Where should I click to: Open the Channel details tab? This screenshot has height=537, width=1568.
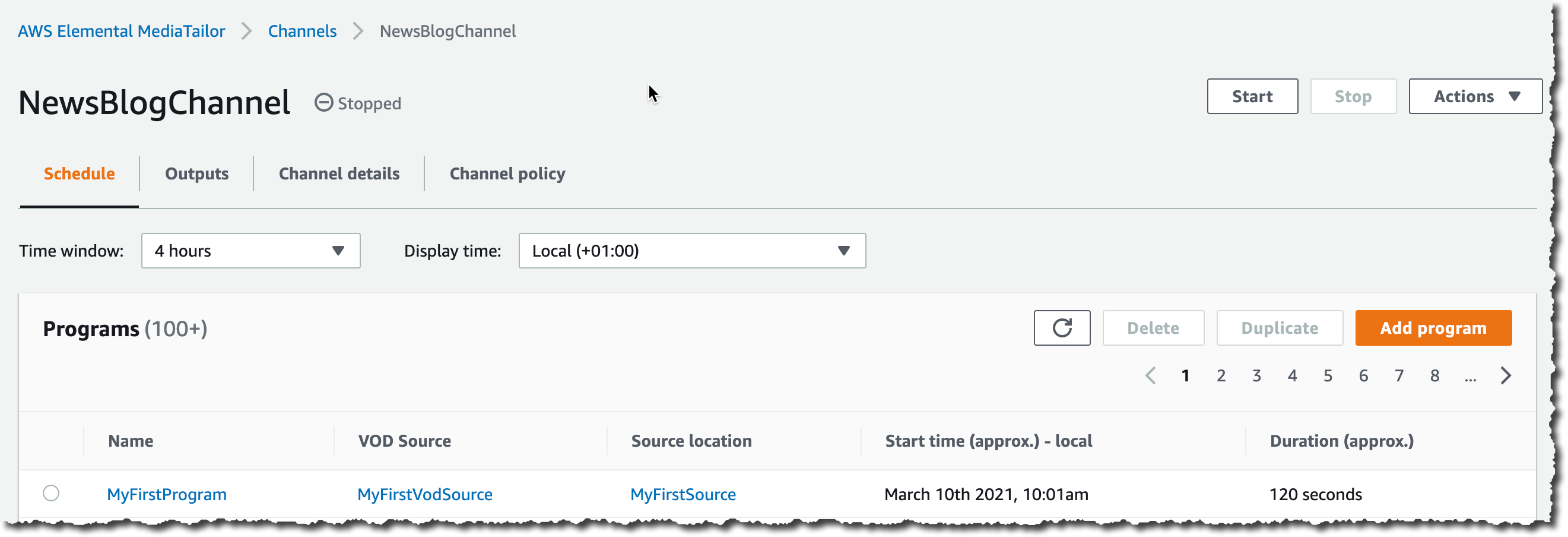click(339, 173)
